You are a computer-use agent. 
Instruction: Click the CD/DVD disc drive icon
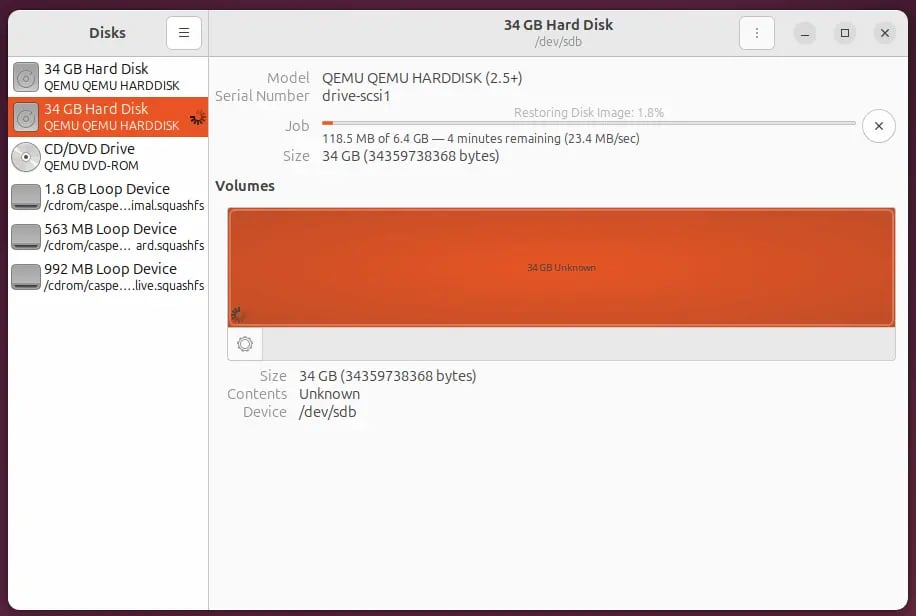[26, 157]
